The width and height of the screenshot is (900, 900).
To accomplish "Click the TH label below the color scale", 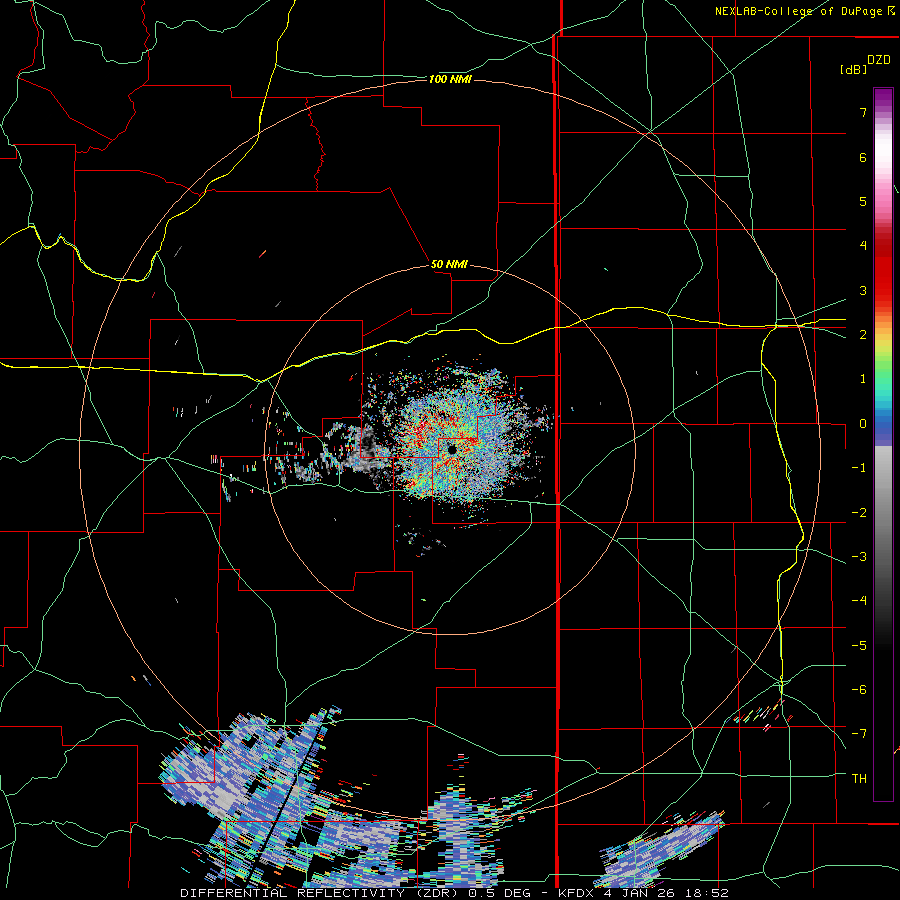I will (x=859, y=778).
